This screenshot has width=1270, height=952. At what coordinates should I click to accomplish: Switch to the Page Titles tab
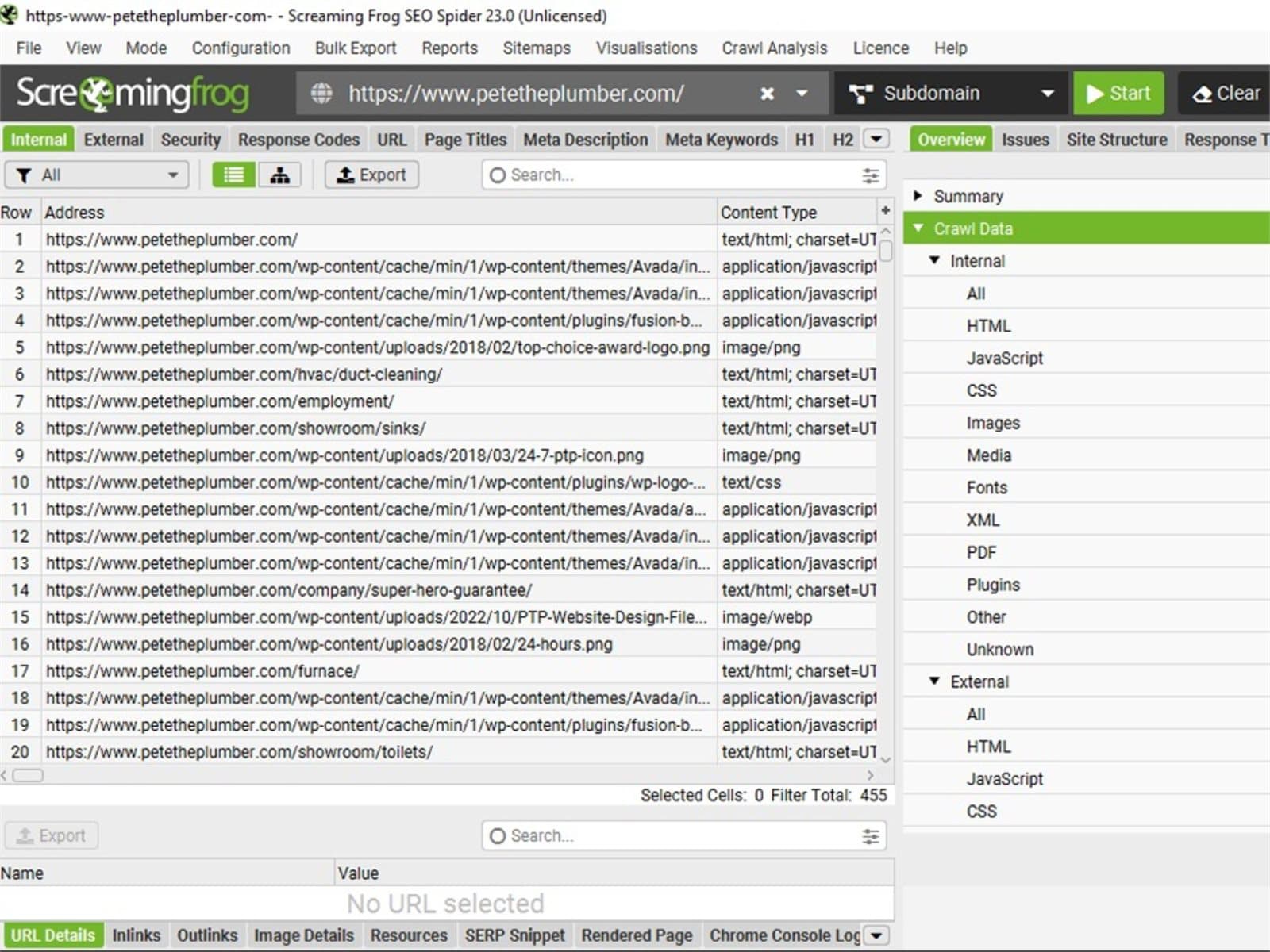point(465,140)
